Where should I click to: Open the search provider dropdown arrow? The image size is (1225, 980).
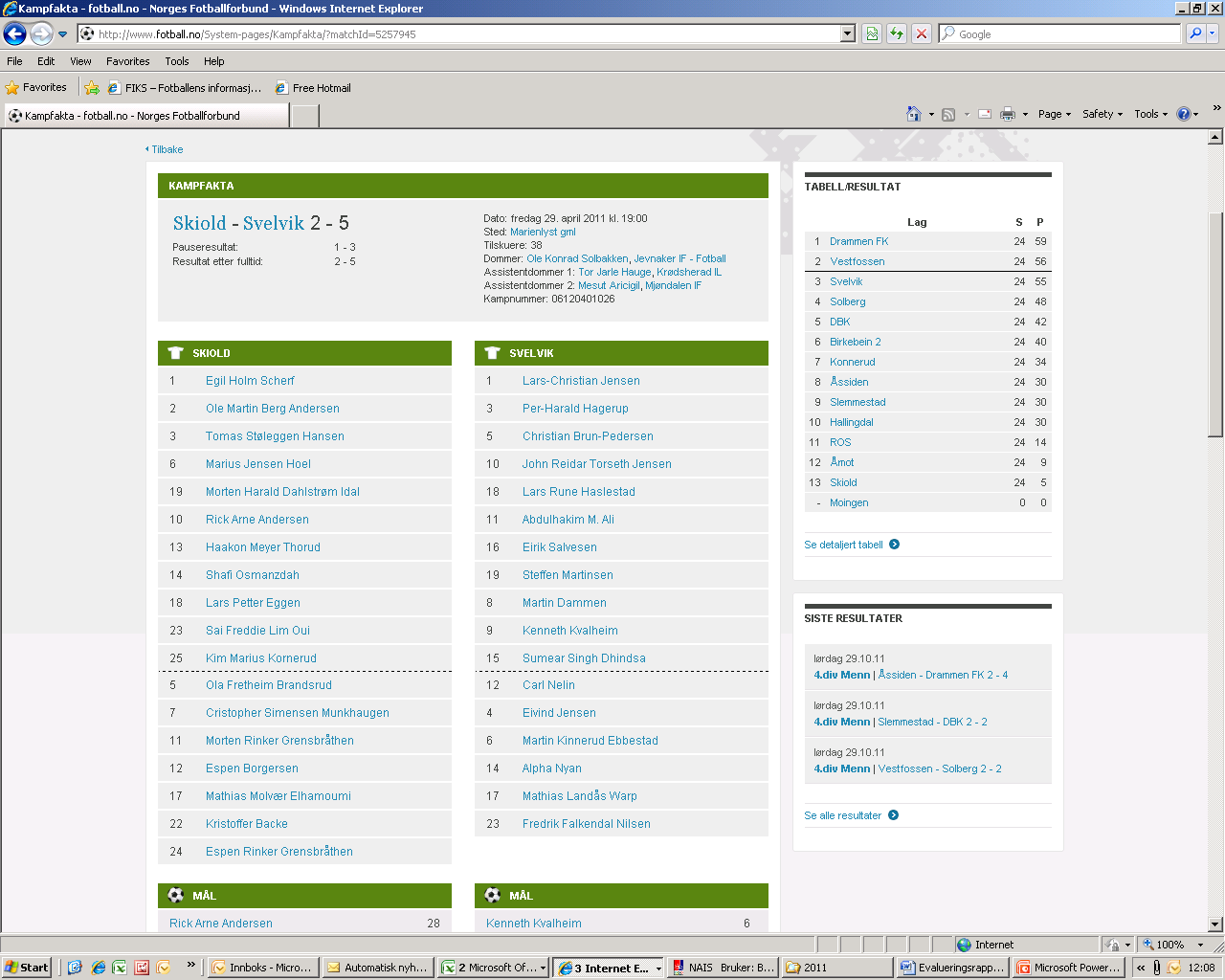pos(1213,33)
